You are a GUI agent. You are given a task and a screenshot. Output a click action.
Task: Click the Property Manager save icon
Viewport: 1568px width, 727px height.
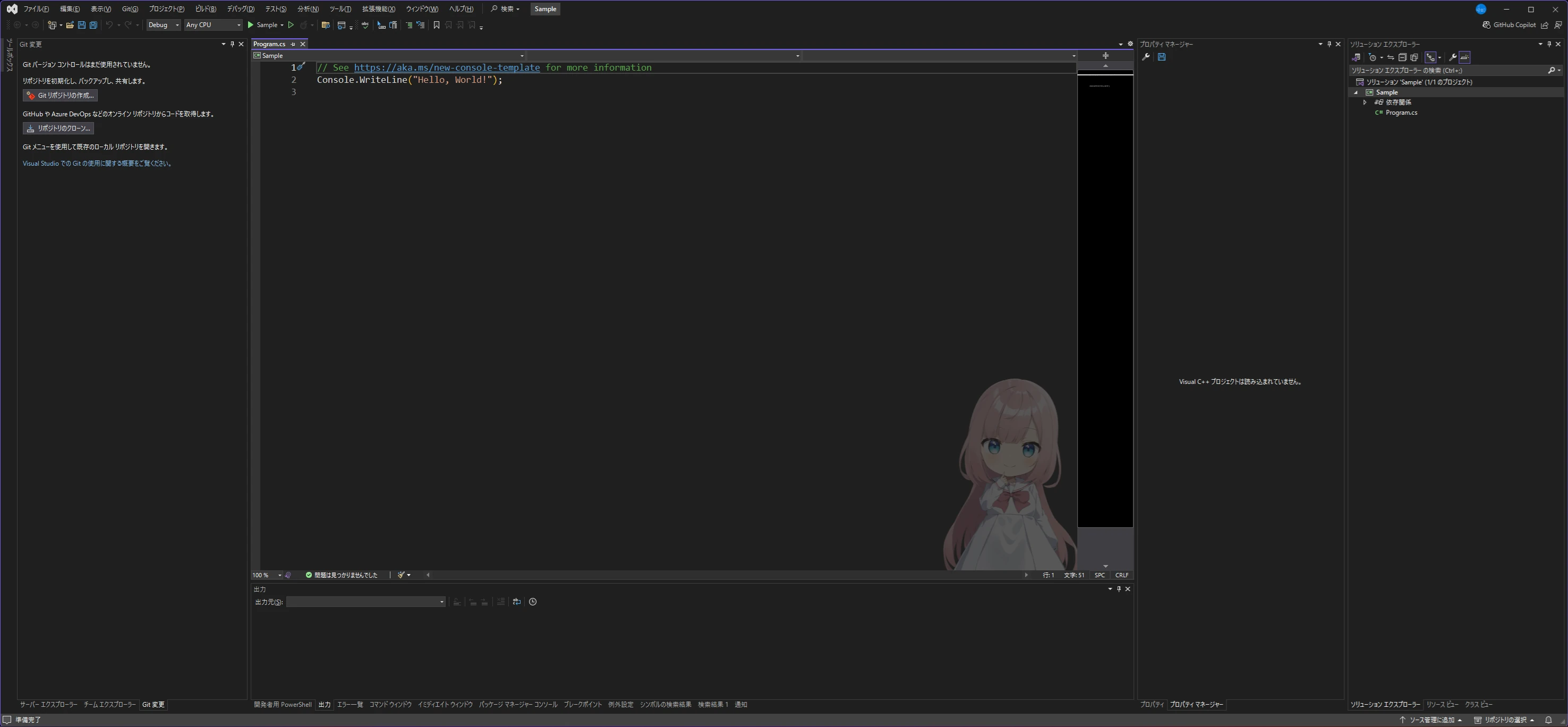[1161, 57]
